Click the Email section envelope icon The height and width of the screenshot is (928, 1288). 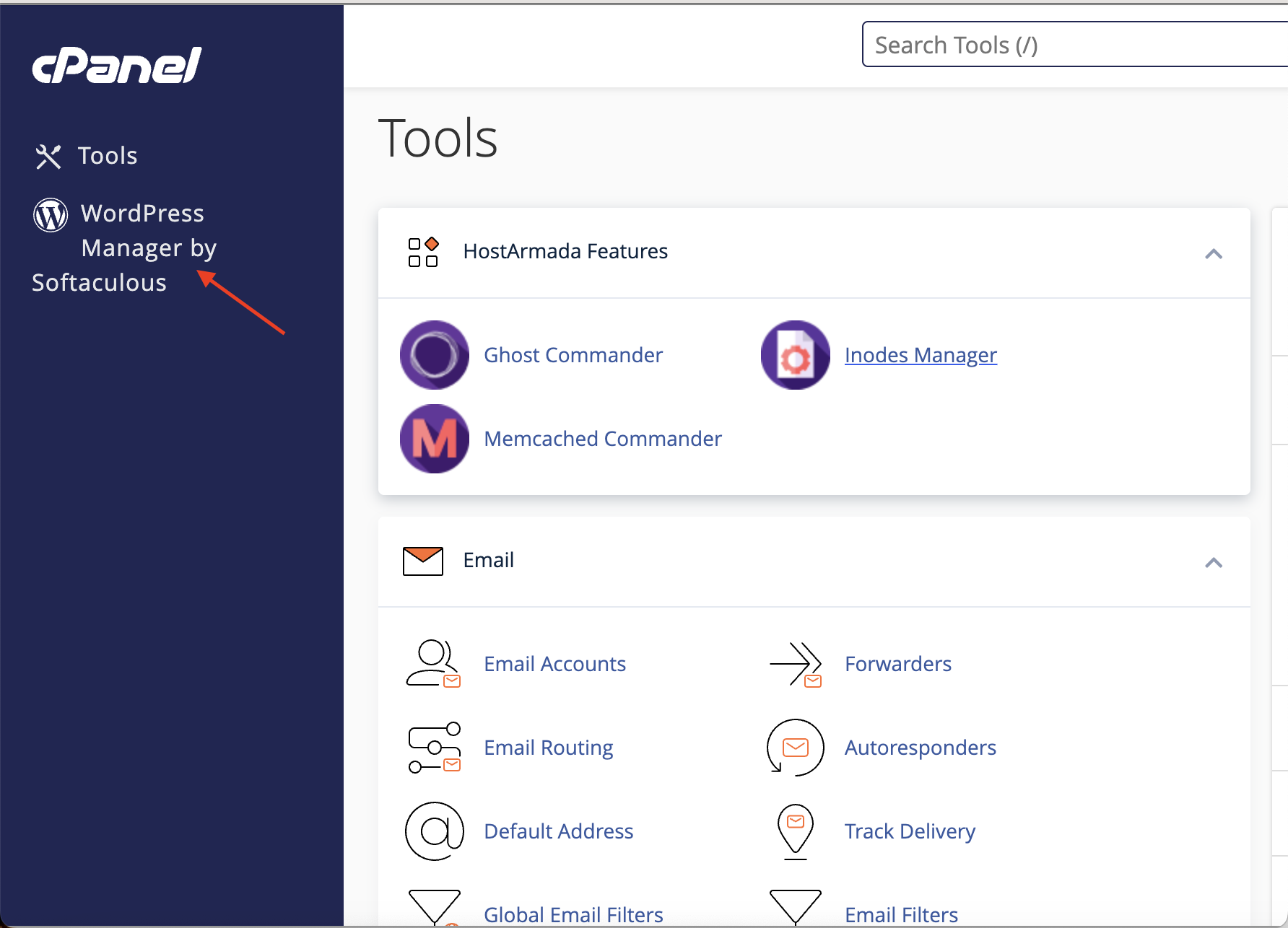[423, 561]
